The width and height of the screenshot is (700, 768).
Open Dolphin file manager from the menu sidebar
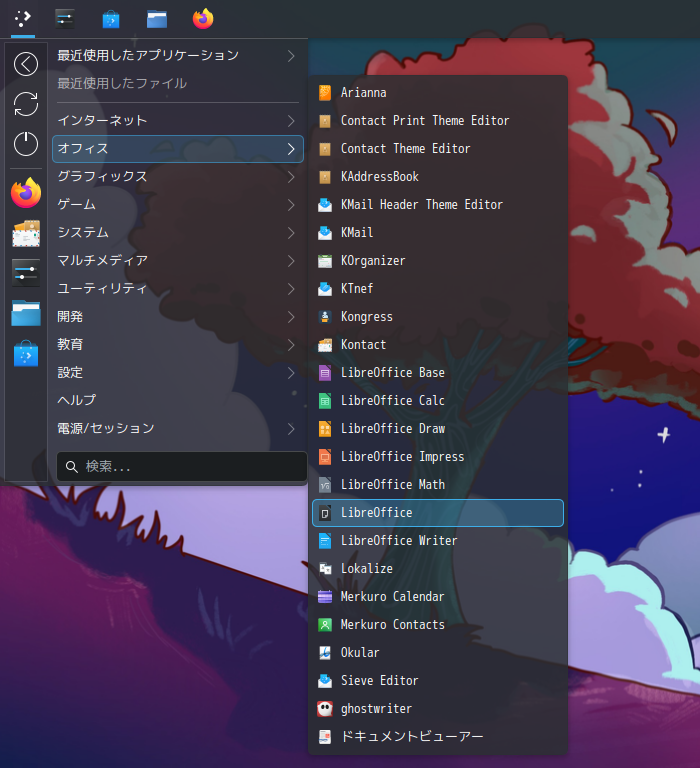pyautogui.click(x=26, y=313)
